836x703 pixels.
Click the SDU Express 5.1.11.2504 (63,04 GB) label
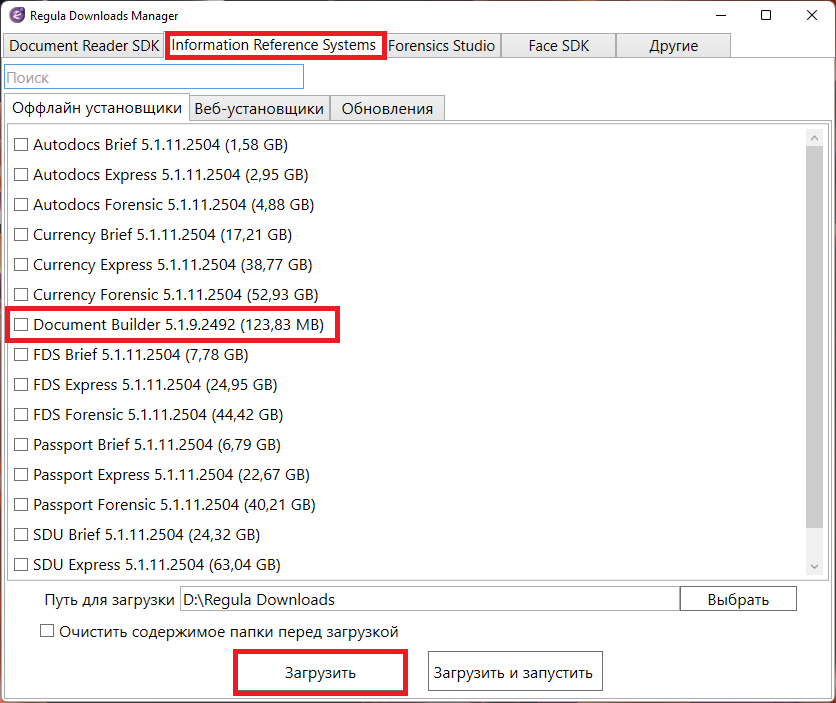157,564
